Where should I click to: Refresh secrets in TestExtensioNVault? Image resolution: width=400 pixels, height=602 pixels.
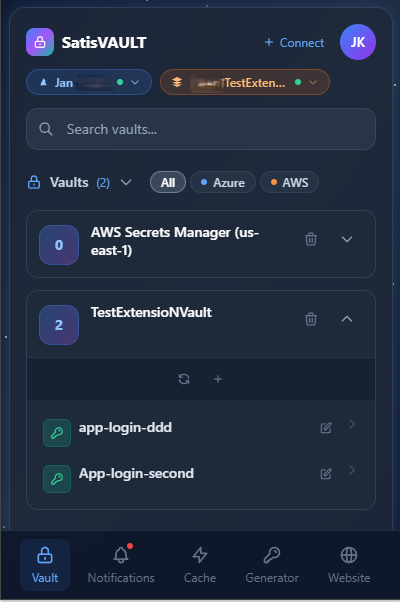184,379
